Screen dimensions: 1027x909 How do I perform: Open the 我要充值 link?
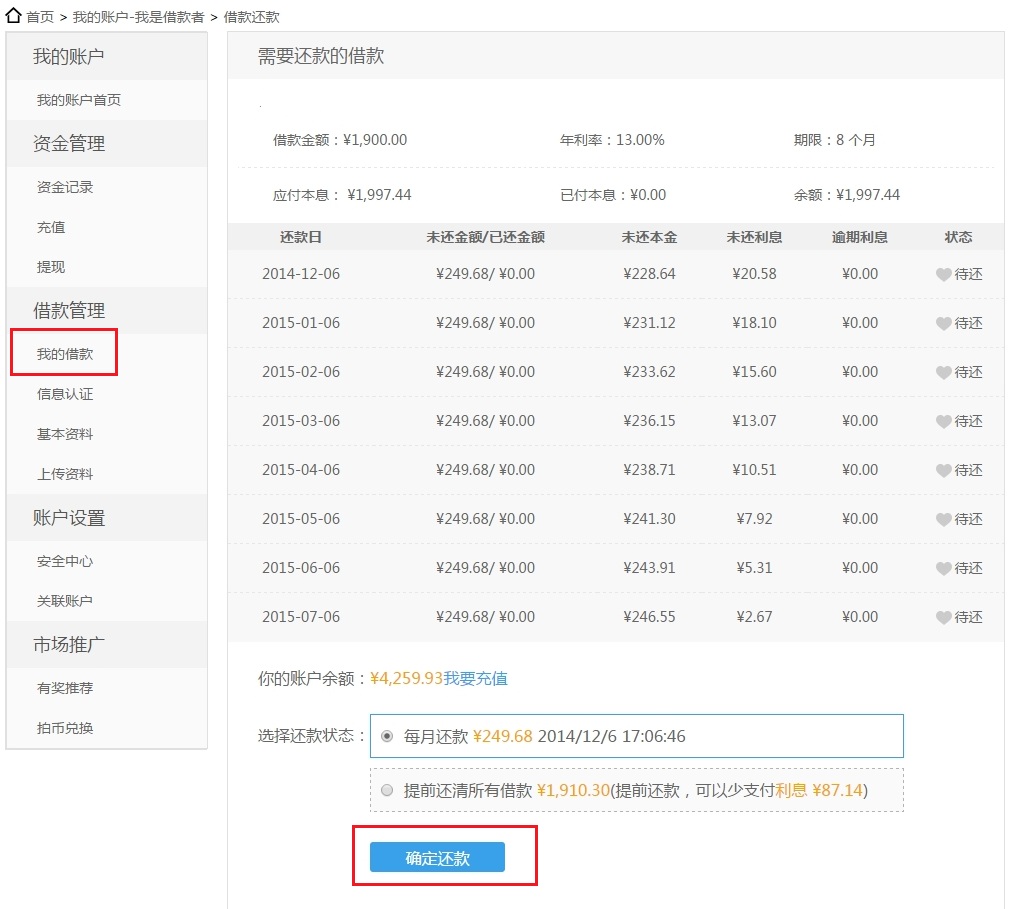point(476,678)
